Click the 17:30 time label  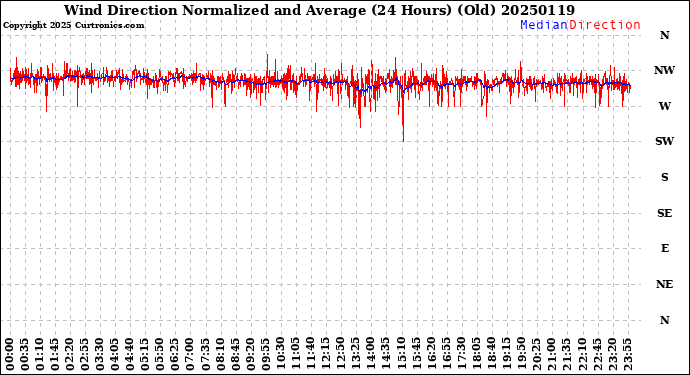coord(461,354)
